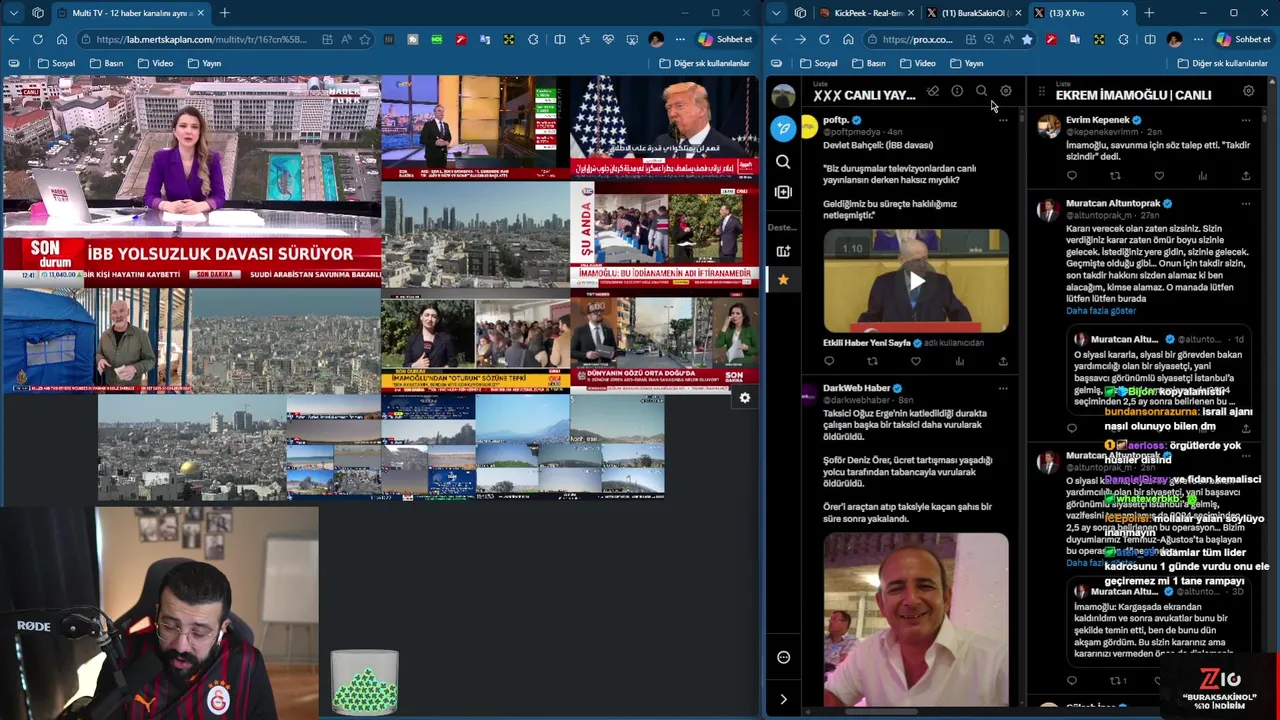
Task: Open the taxi driver photo in DarkWeb Haber post
Action: (916, 620)
